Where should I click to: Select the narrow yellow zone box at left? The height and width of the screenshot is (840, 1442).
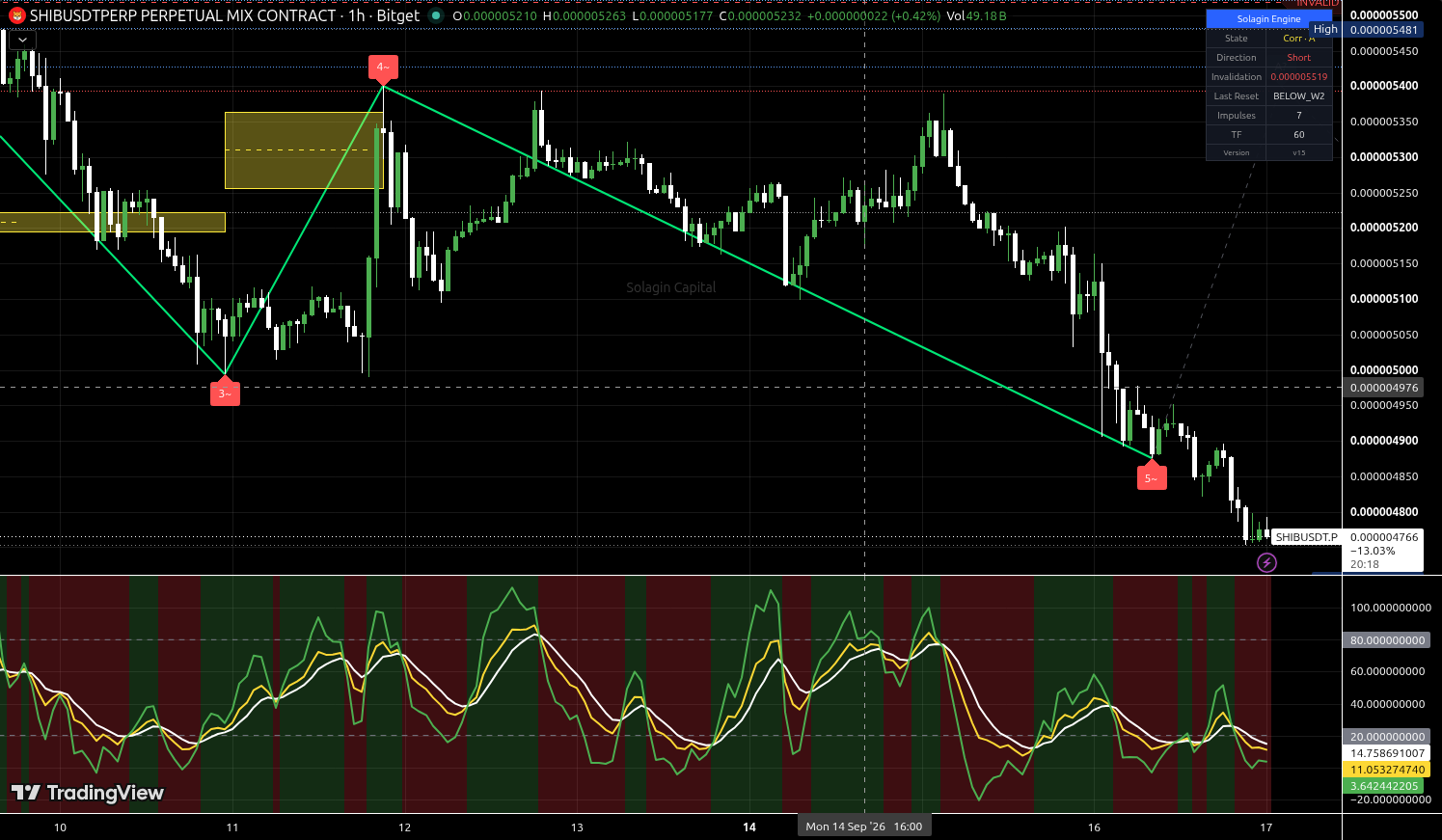tap(112, 223)
